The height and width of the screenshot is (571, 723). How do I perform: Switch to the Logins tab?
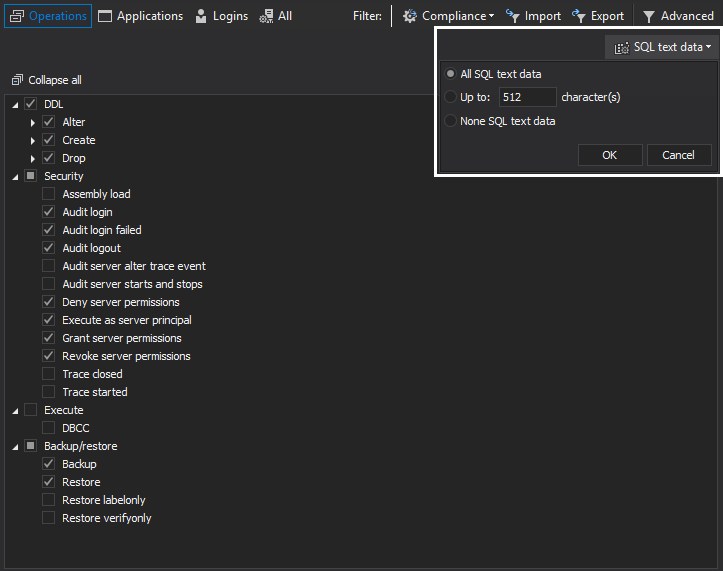click(221, 16)
